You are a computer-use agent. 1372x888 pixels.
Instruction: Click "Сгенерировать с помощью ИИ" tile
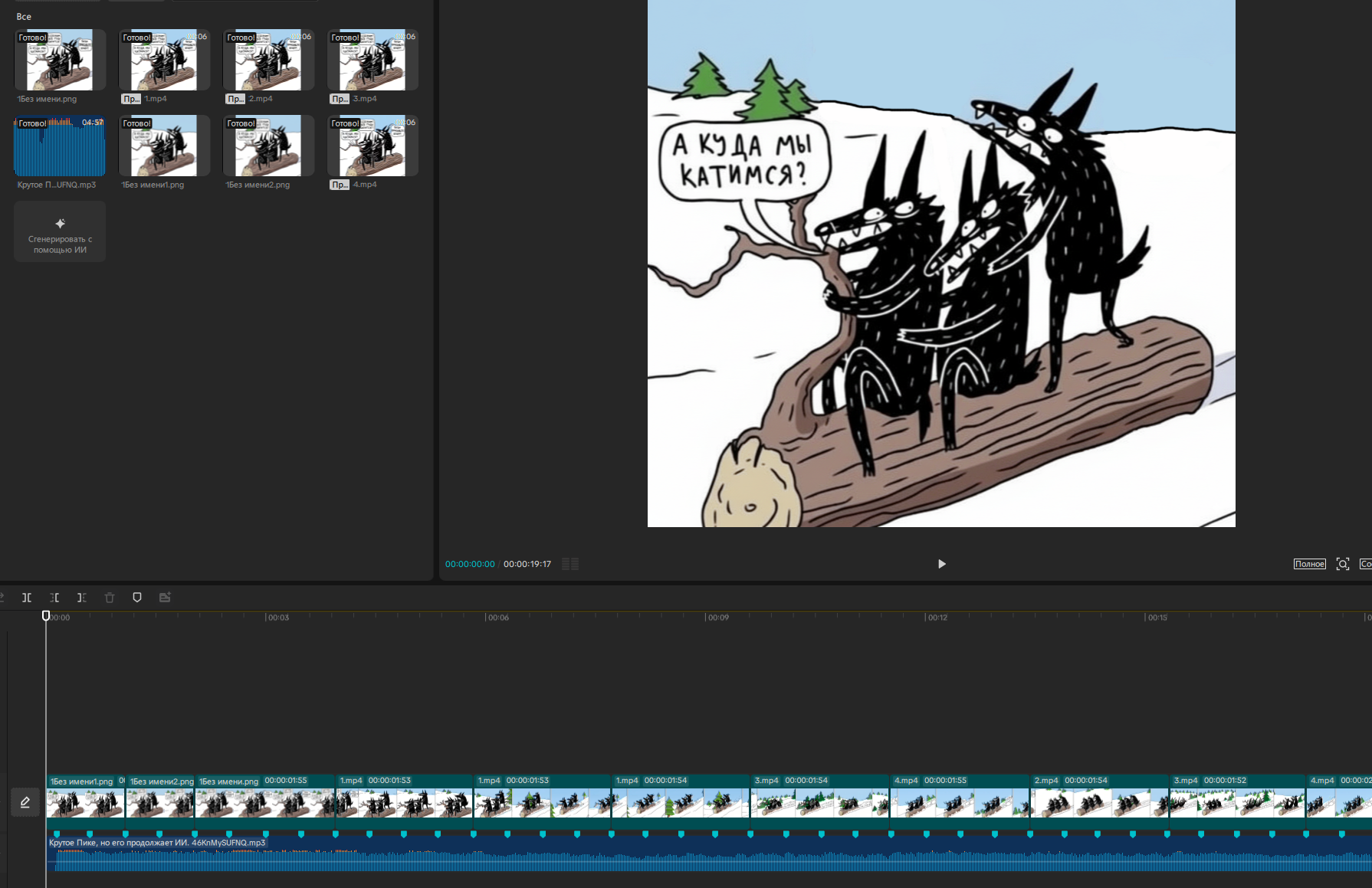pos(60,232)
